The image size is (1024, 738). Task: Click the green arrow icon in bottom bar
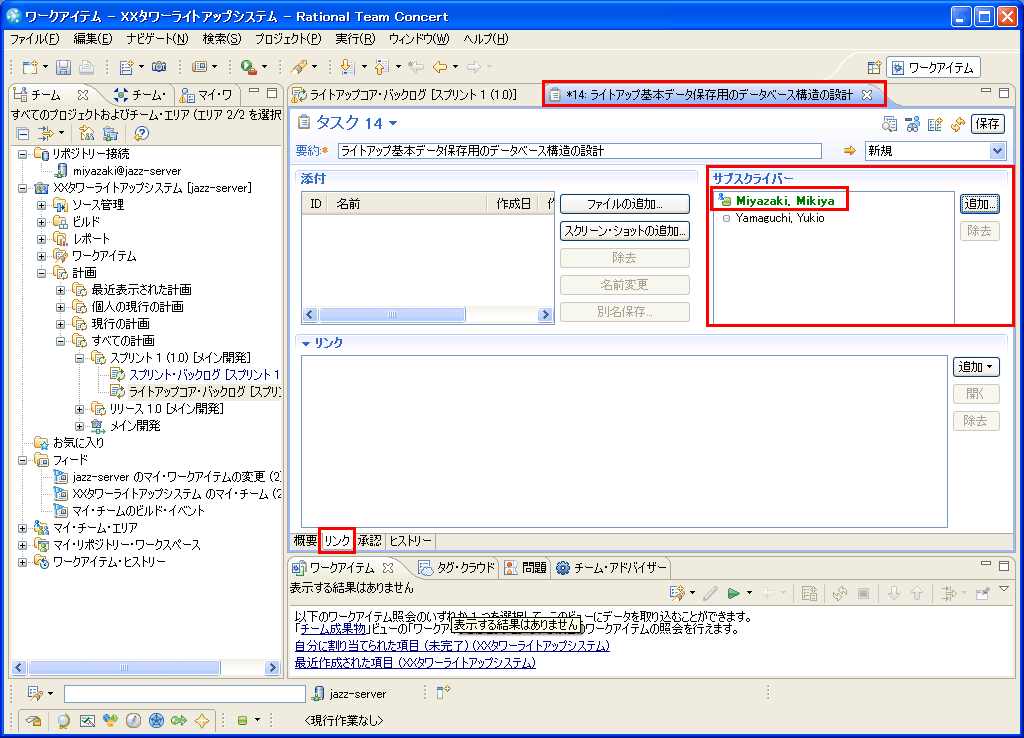point(179,720)
